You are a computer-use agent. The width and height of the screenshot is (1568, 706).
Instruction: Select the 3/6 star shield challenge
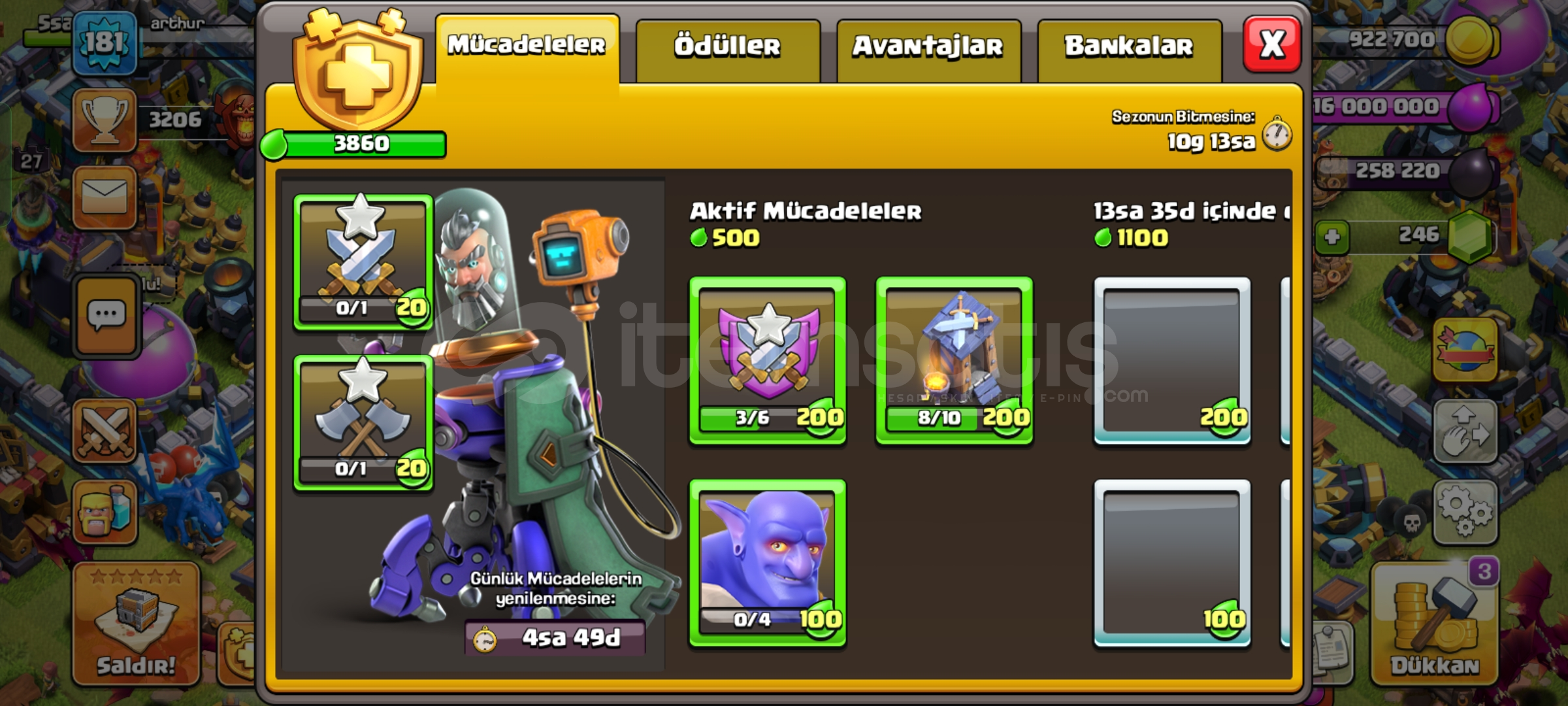[768, 360]
